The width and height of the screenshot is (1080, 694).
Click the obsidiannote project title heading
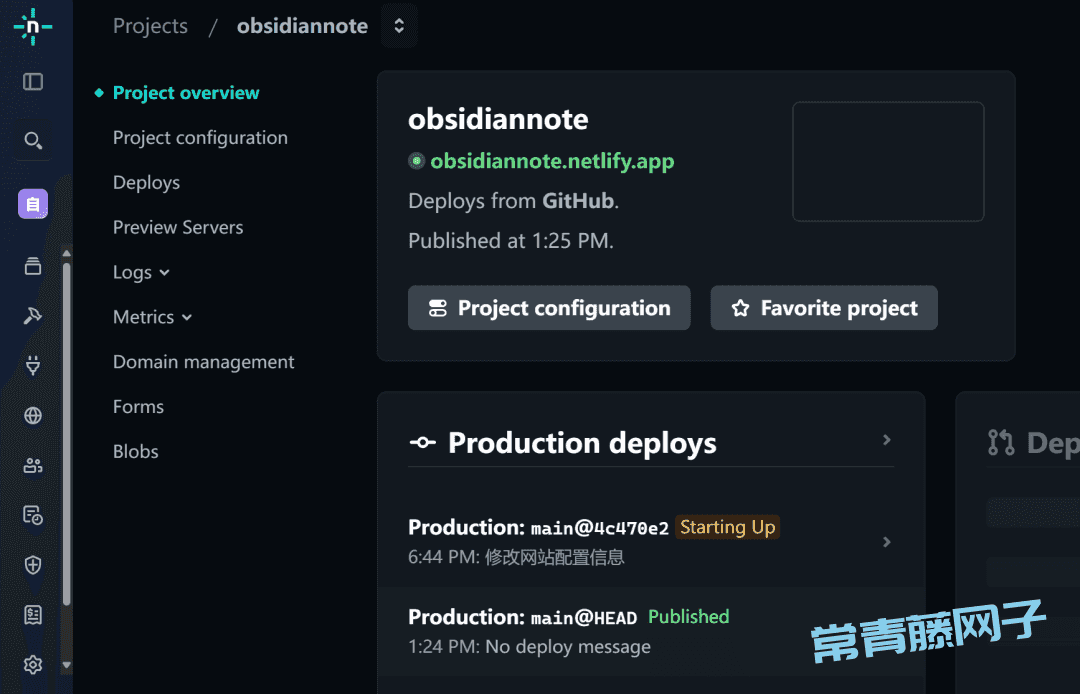point(498,119)
